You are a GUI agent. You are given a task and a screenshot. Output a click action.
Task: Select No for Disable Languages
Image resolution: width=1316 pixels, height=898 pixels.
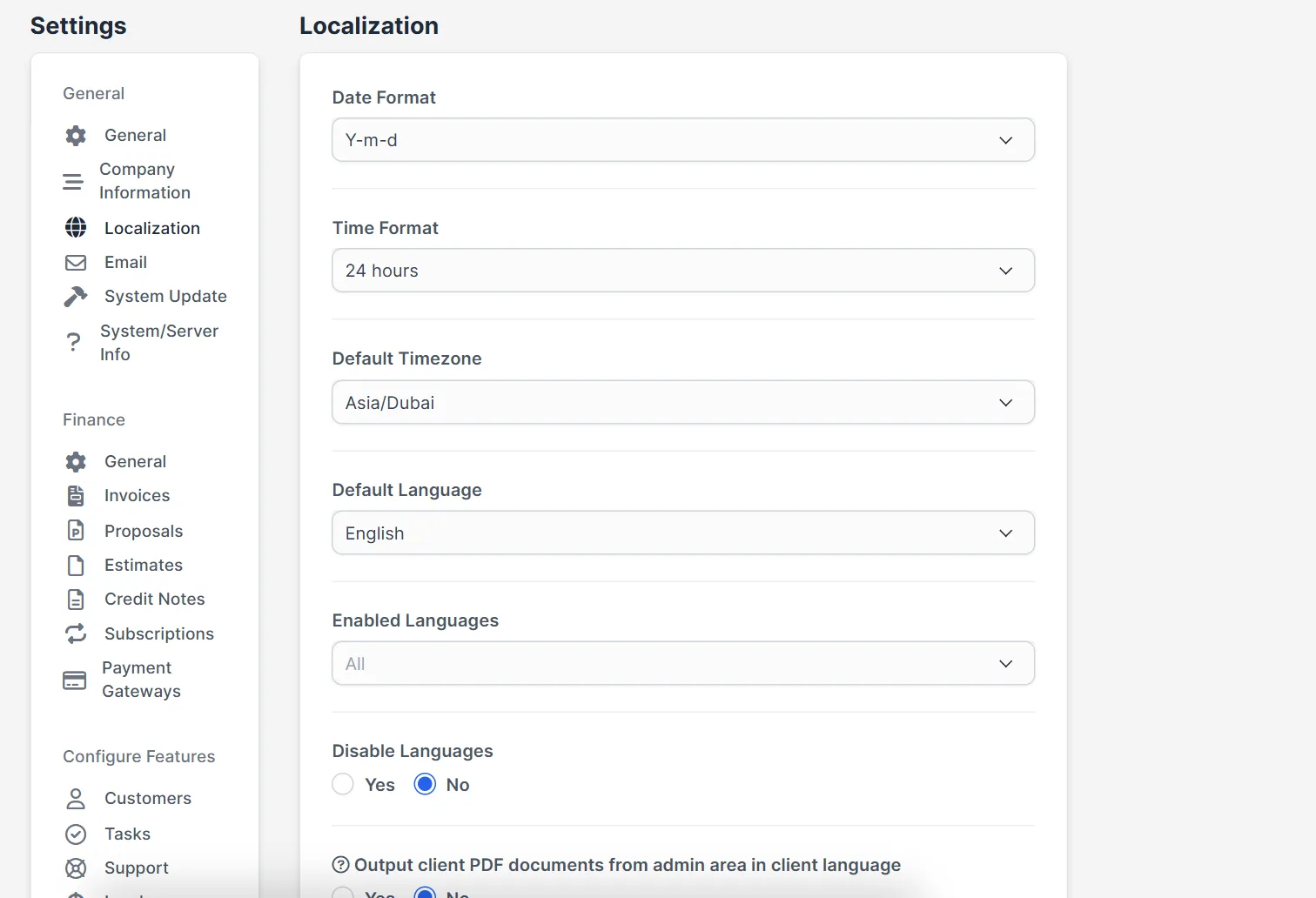click(425, 784)
